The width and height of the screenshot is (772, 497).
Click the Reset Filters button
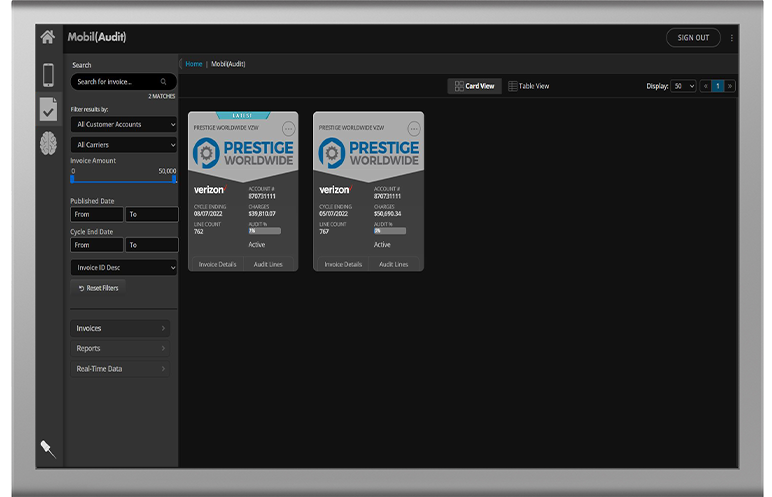pos(98,288)
